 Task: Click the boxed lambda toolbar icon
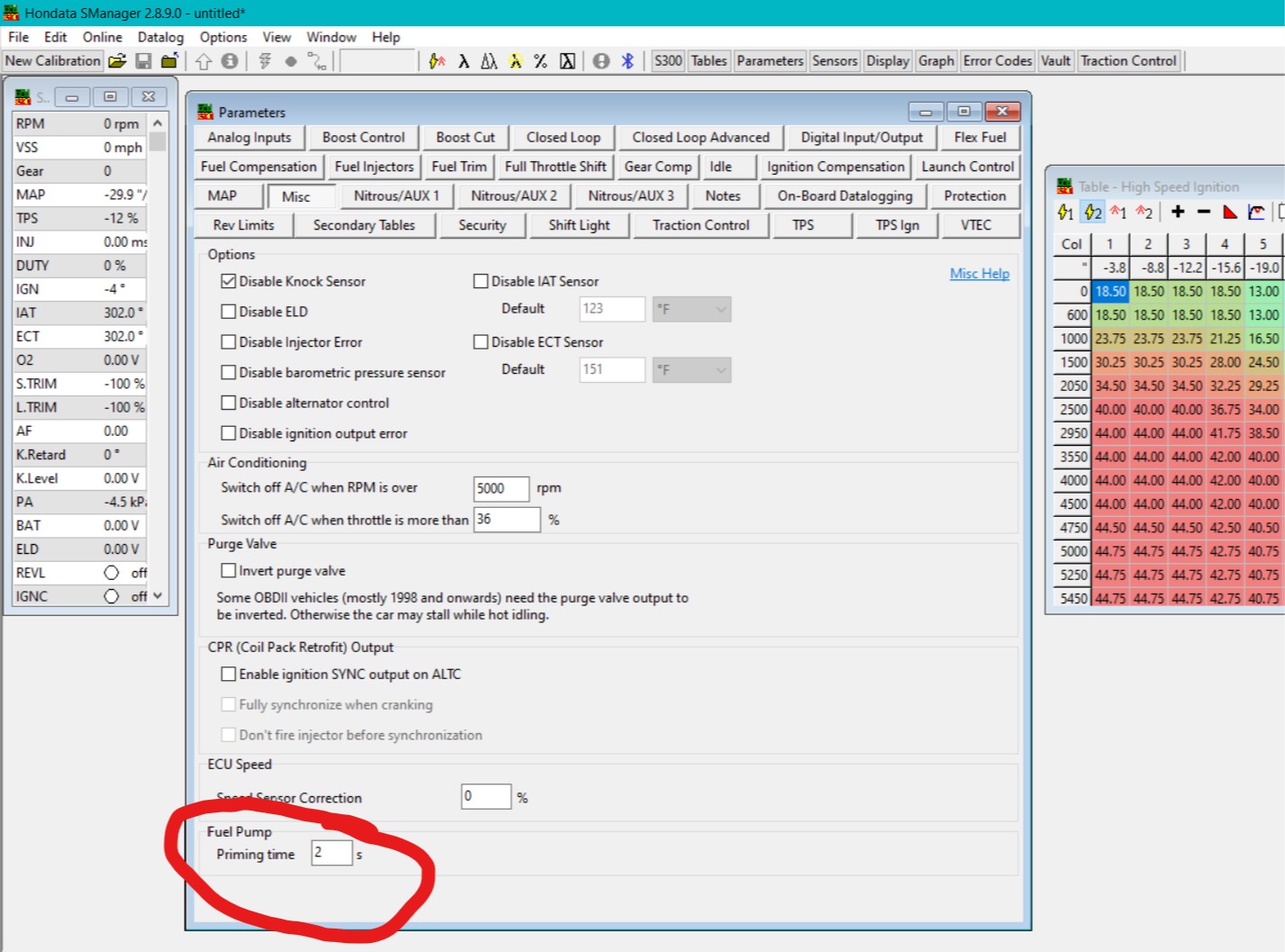point(567,61)
